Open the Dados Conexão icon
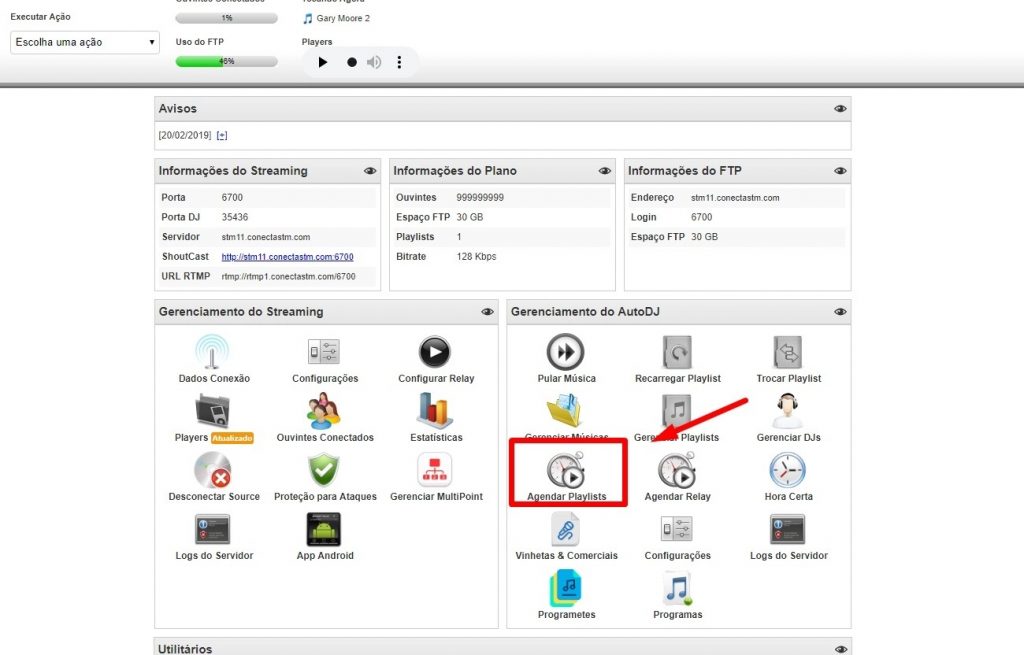 [213, 352]
